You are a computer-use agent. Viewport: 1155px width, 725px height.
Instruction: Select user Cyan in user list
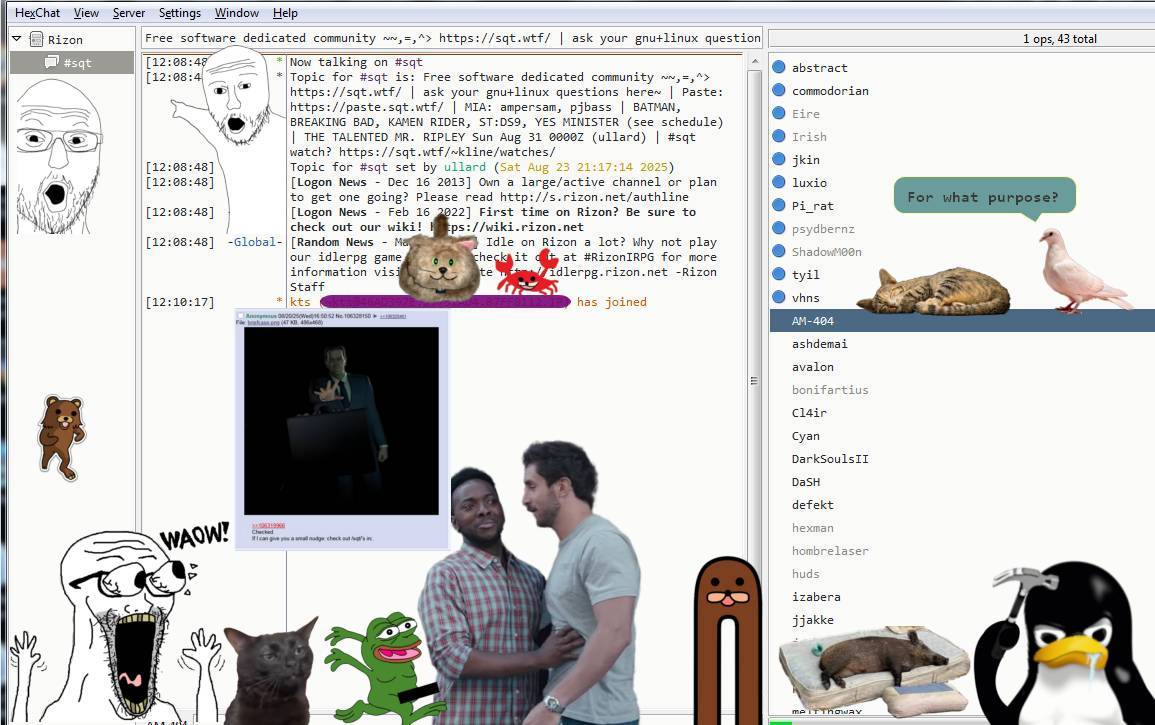click(x=805, y=436)
